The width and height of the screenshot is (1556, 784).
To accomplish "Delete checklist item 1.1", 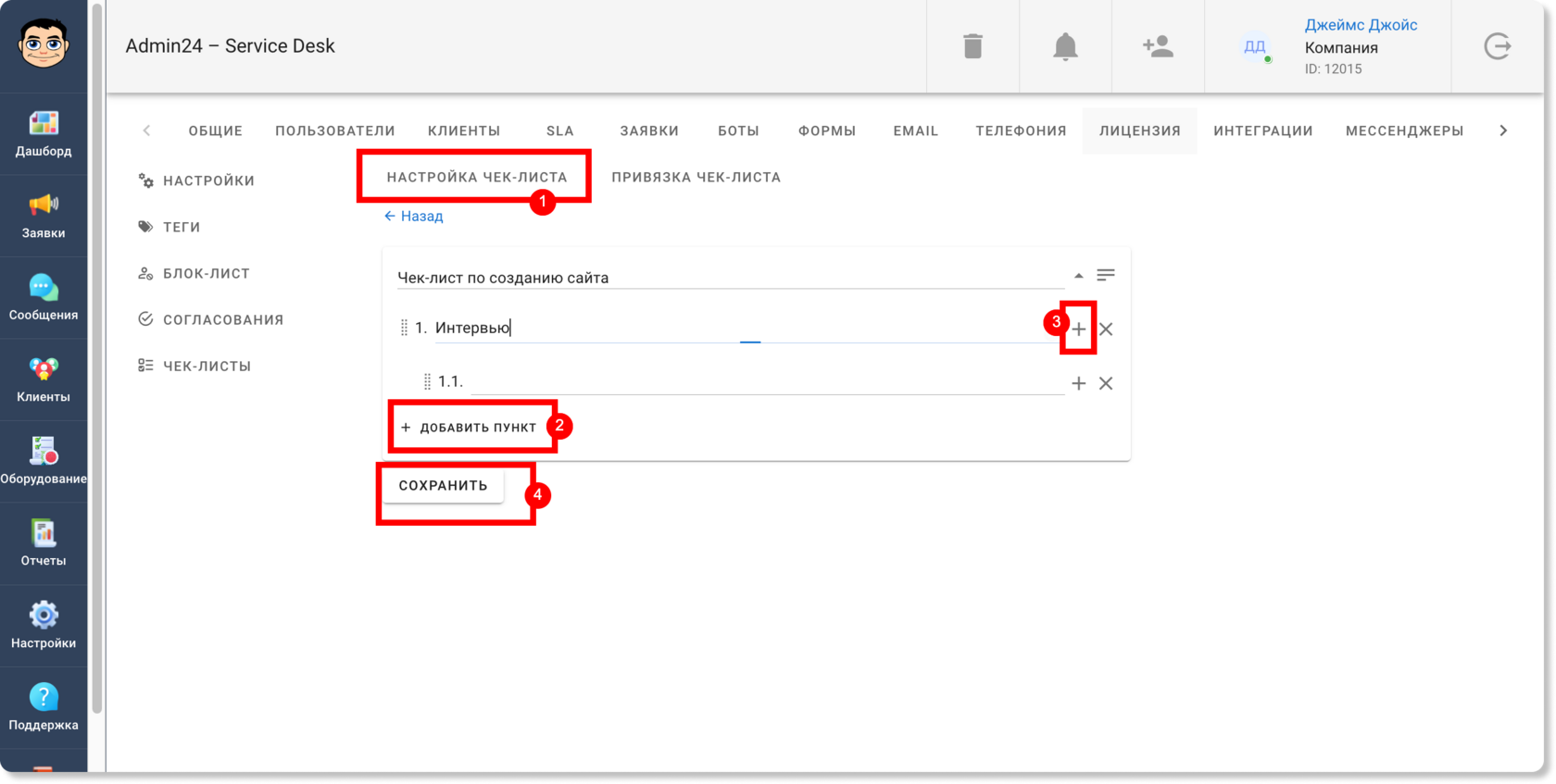I will point(1106,383).
